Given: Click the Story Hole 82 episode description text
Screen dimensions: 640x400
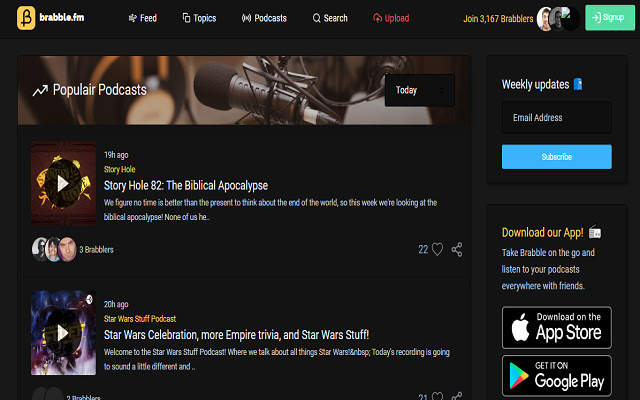Looking at the screenshot, I should pos(270,210).
